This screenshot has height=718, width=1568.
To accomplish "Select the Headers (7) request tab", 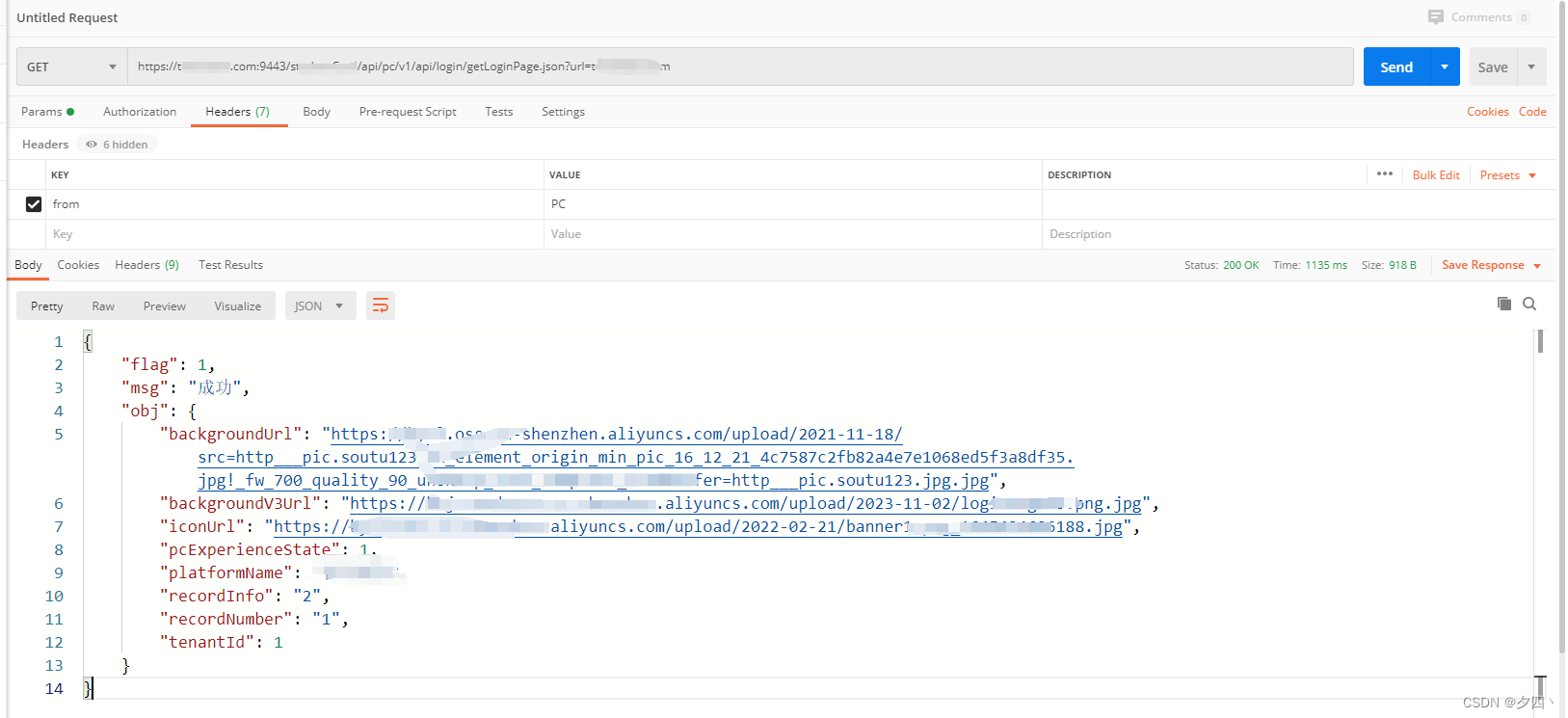I will [237, 112].
